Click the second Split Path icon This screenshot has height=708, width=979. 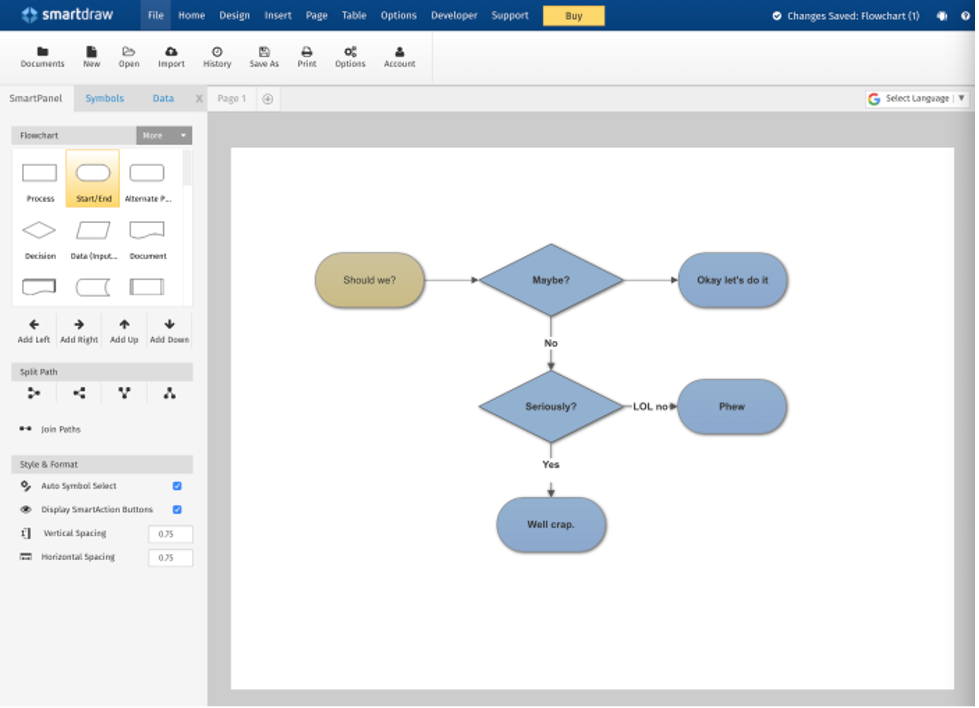(x=79, y=393)
